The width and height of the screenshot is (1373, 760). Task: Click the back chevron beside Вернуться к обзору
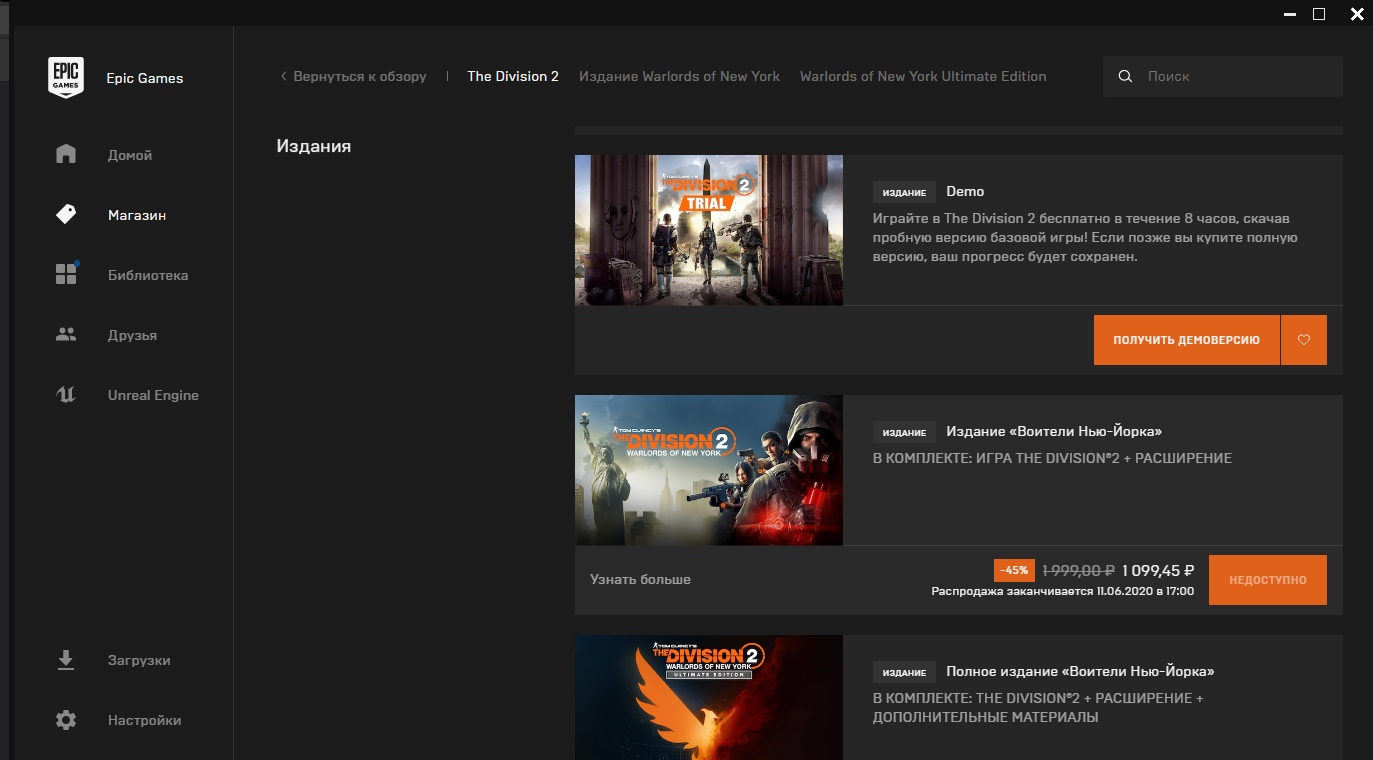coord(284,76)
